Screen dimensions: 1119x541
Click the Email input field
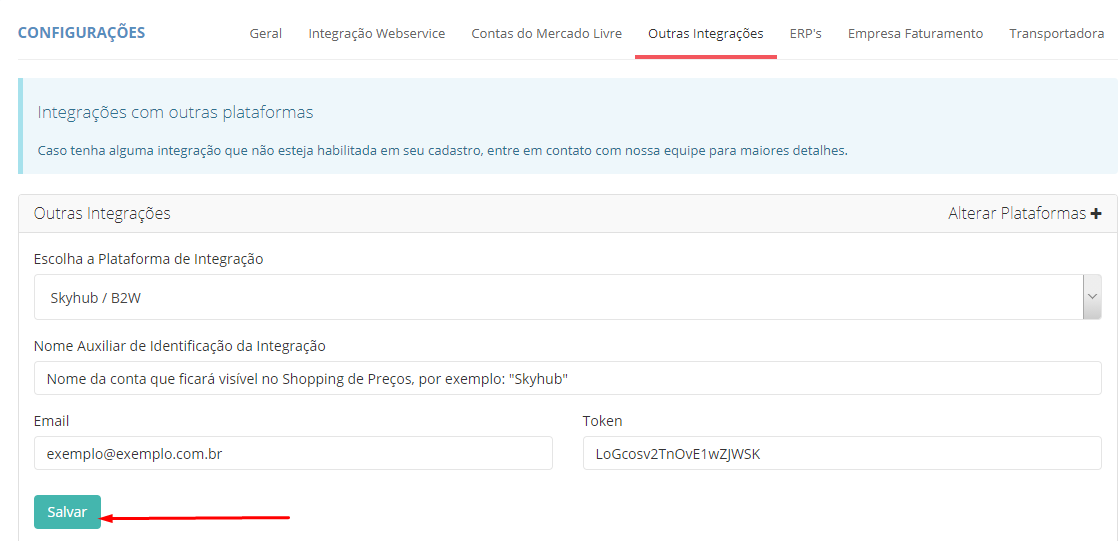tap(293, 453)
